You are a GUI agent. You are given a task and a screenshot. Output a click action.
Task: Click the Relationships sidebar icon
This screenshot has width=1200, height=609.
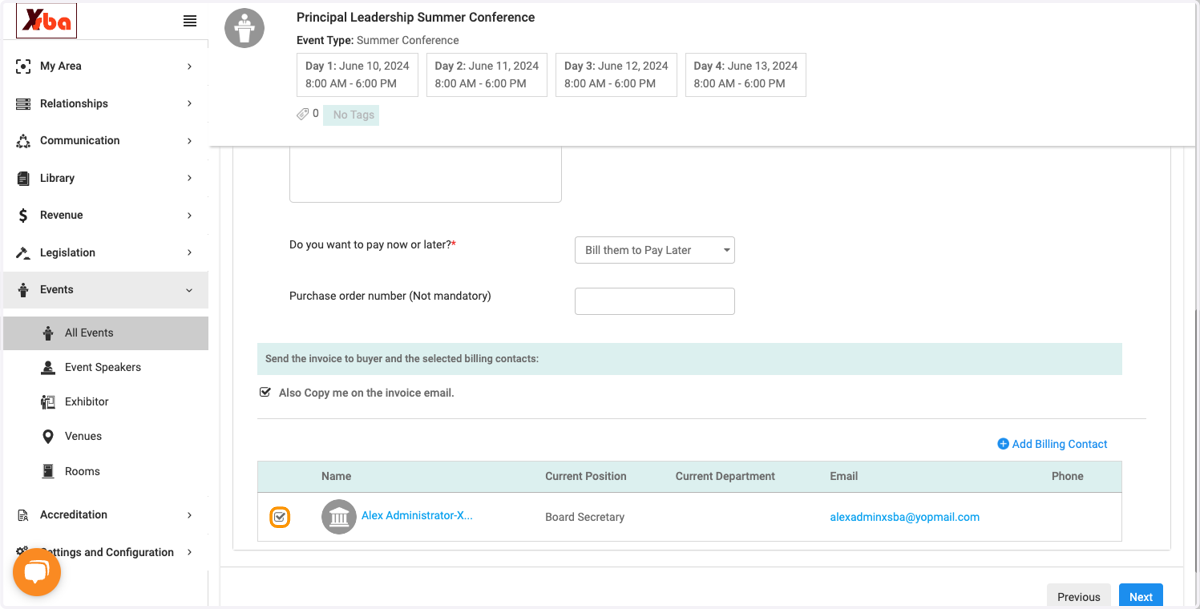[23, 104]
